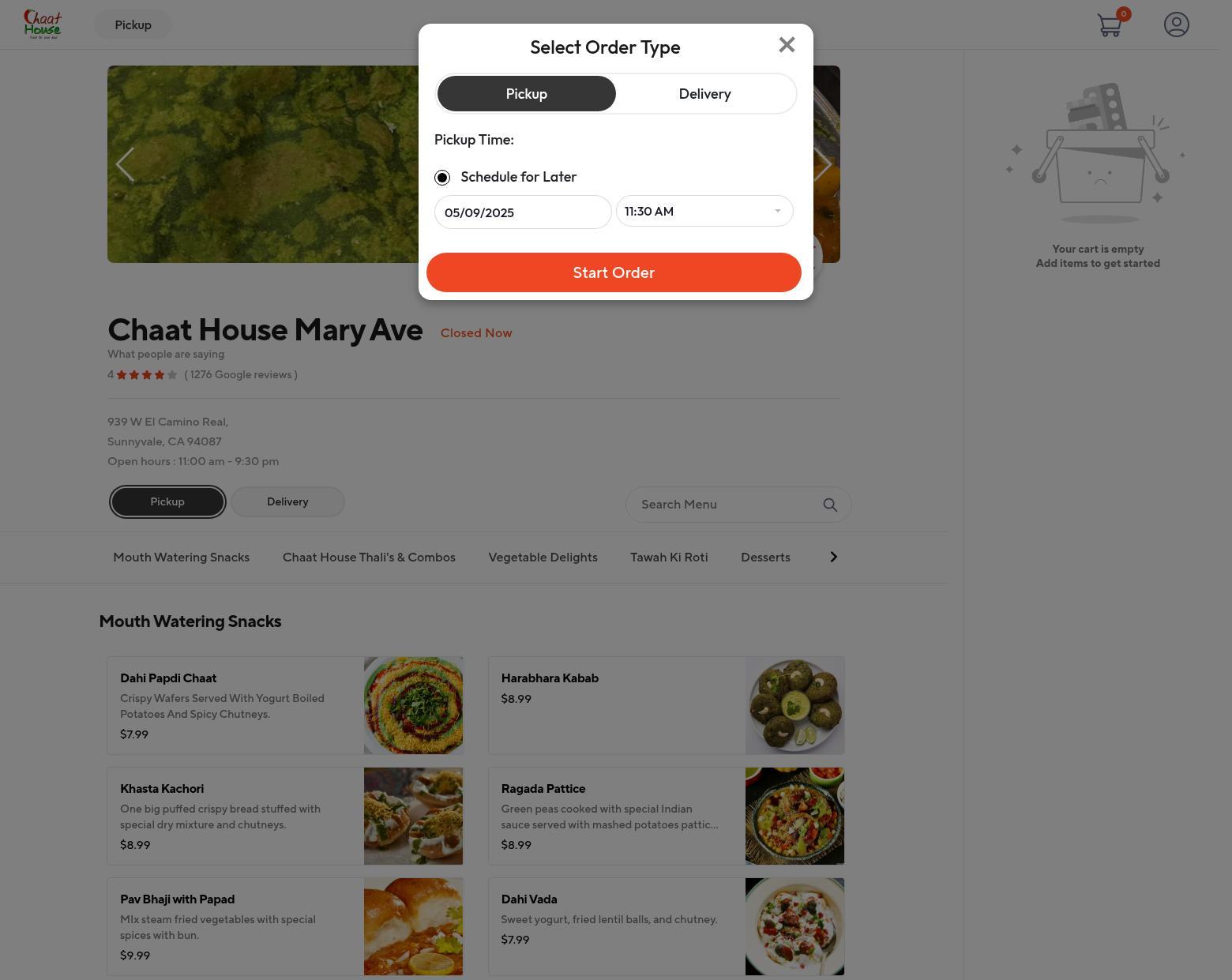Image resolution: width=1232 pixels, height=980 pixels.
Task: Select Pickup option in the dialog
Action: point(526,94)
